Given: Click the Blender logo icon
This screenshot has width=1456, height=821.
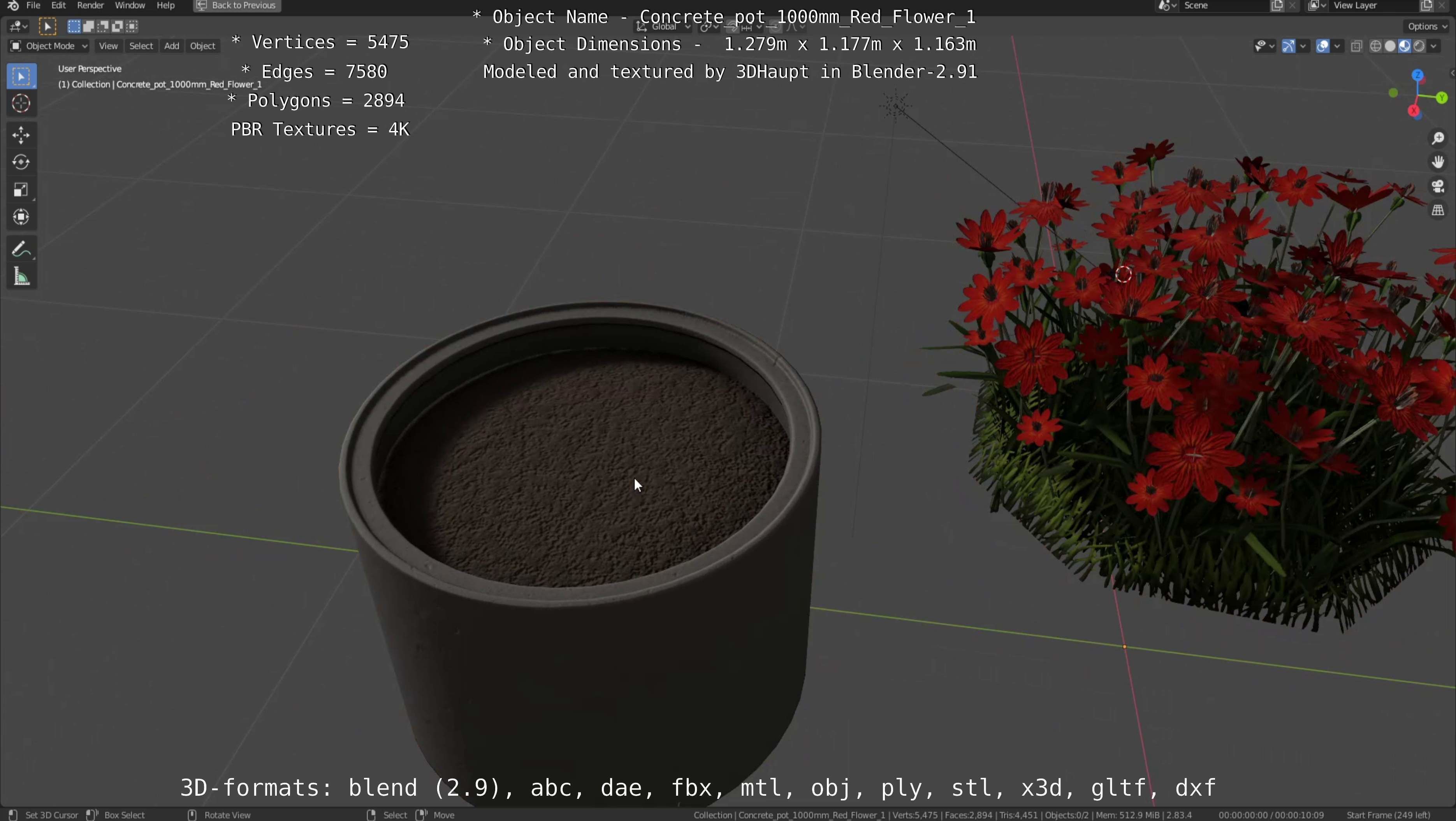Looking at the screenshot, I should (x=13, y=6).
